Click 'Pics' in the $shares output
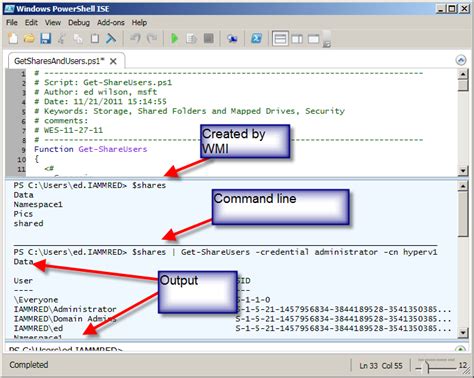Image resolution: width=474 pixels, height=378 pixels. [x=23, y=214]
